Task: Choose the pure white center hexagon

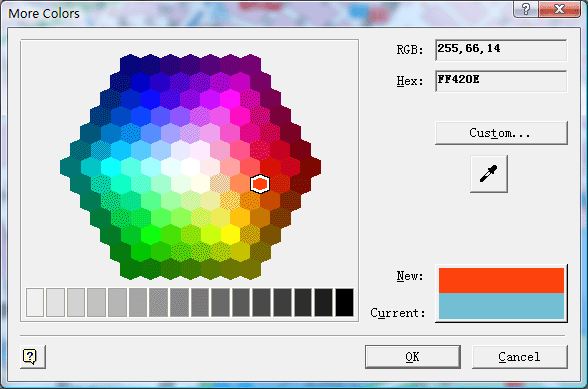Action: pyautogui.click(x=190, y=167)
